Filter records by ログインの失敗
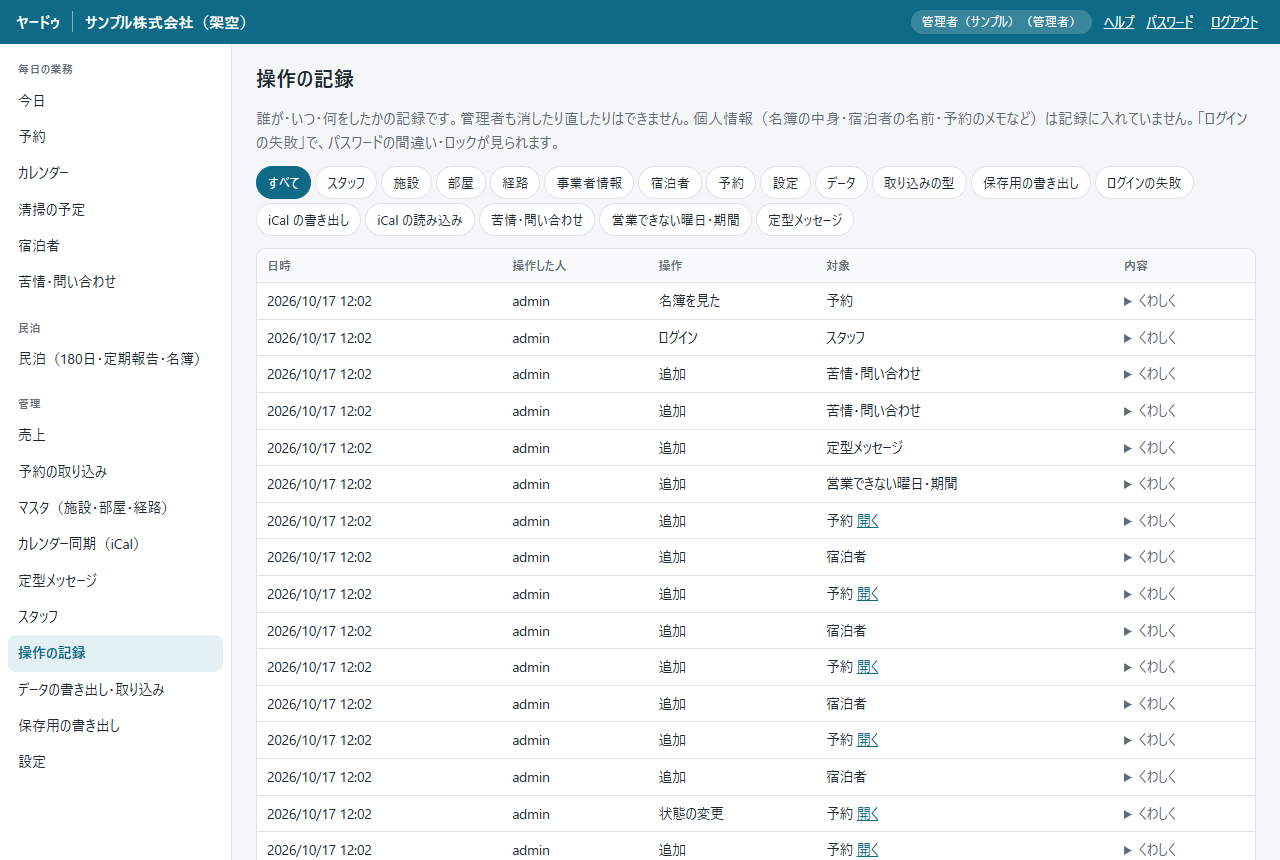 click(1144, 183)
